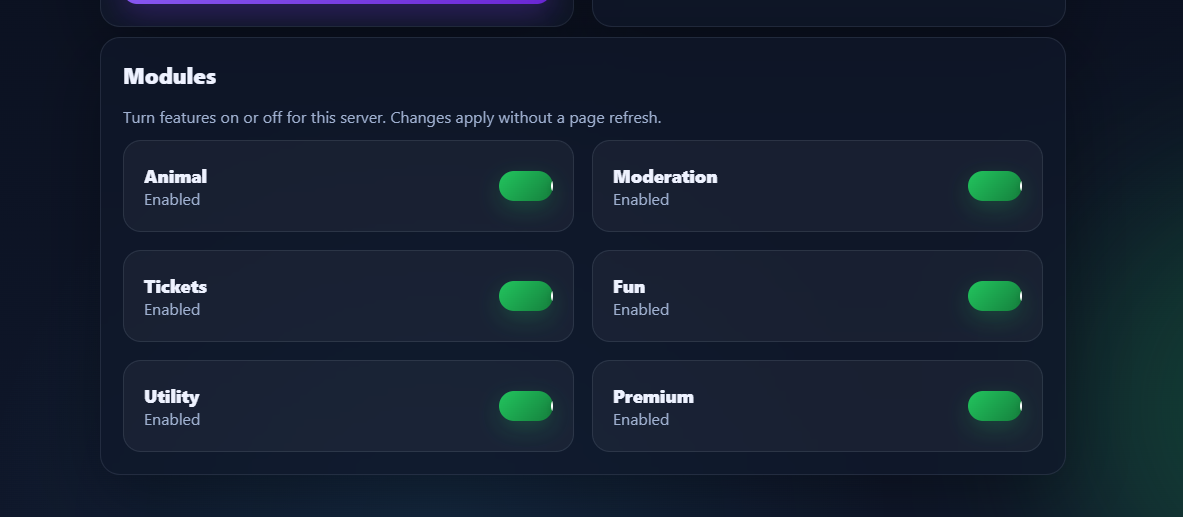
Task: Select the Tickets module title
Action: pos(175,287)
